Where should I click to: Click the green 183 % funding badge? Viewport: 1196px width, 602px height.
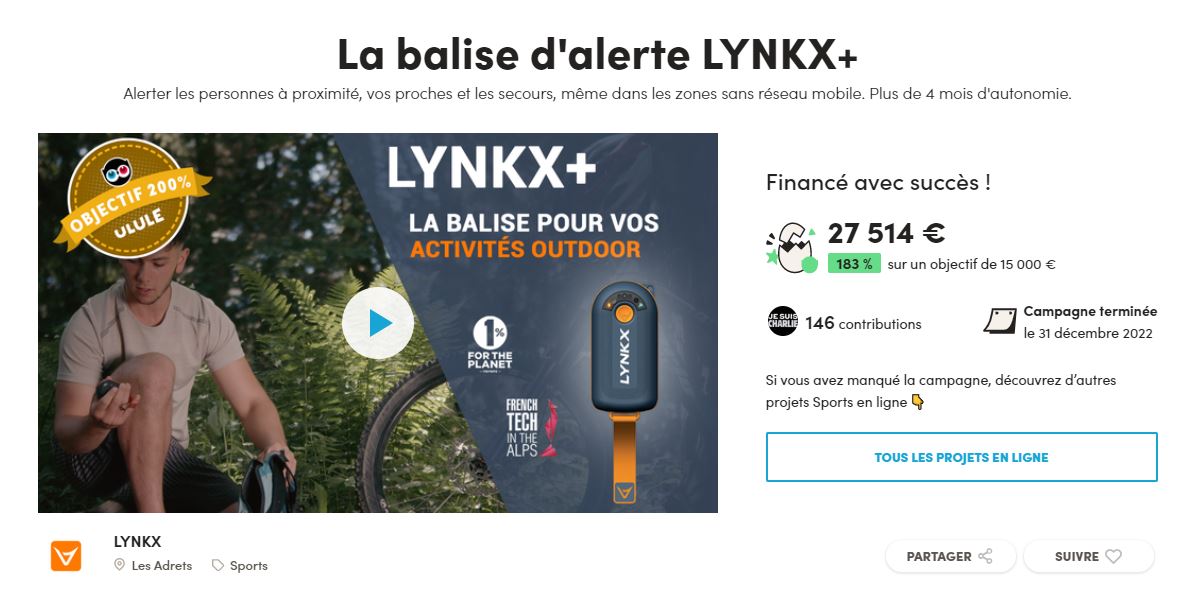click(x=854, y=264)
